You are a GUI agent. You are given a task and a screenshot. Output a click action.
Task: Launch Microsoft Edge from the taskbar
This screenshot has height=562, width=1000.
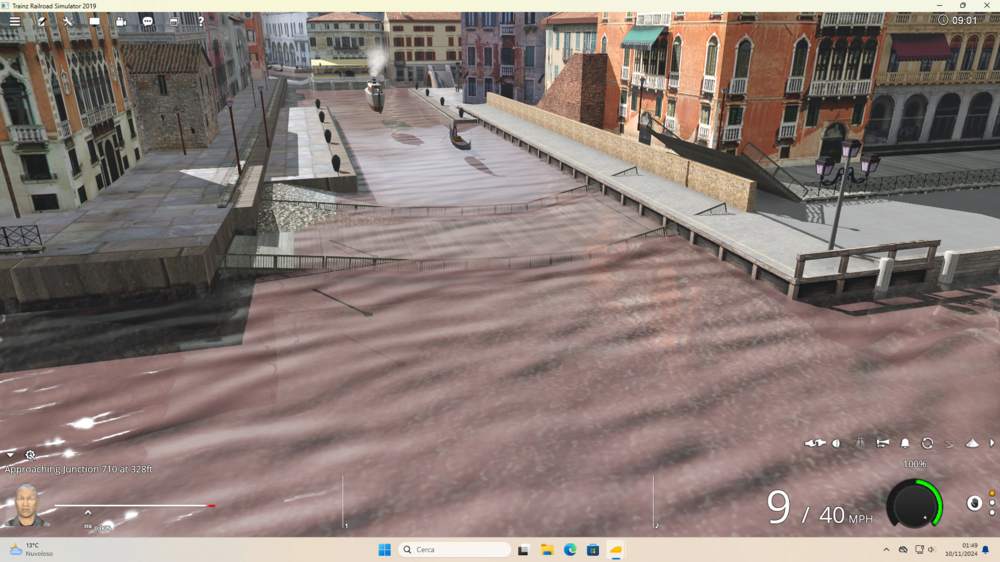(x=570, y=549)
